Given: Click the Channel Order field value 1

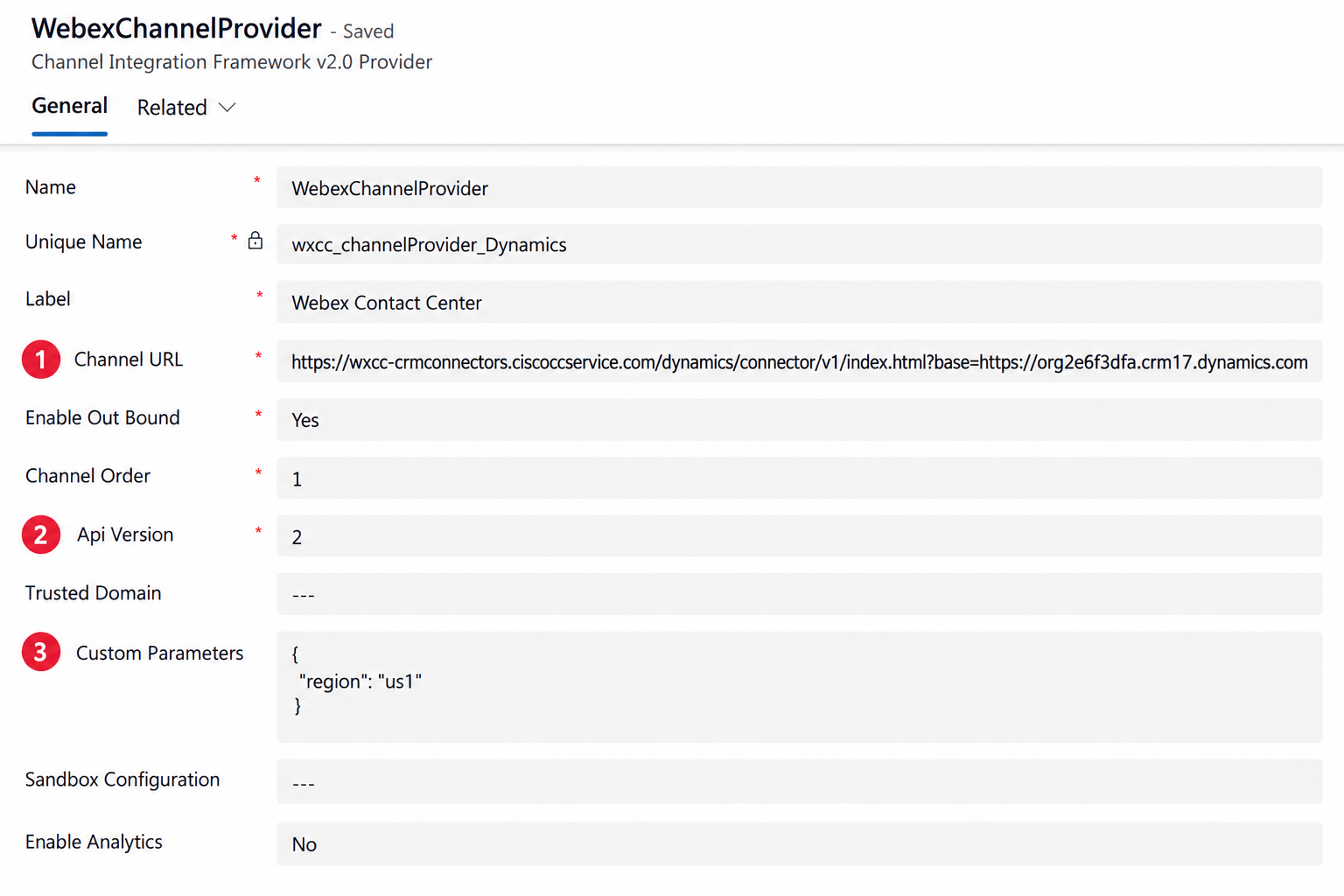Looking at the screenshot, I should click(x=799, y=478).
